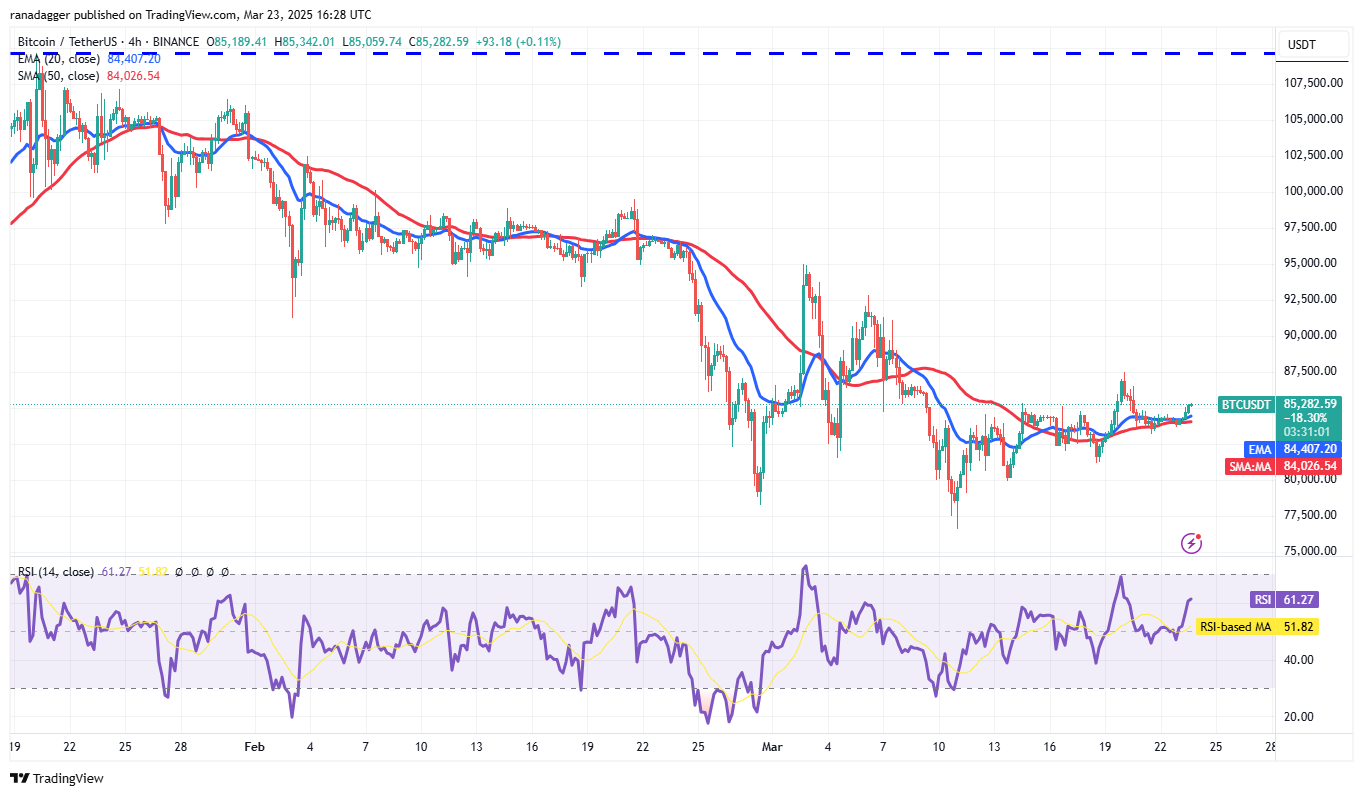Select the RSI (14, close) indicator legend
Image resolution: width=1363 pixels, height=796 pixels.
[55, 572]
